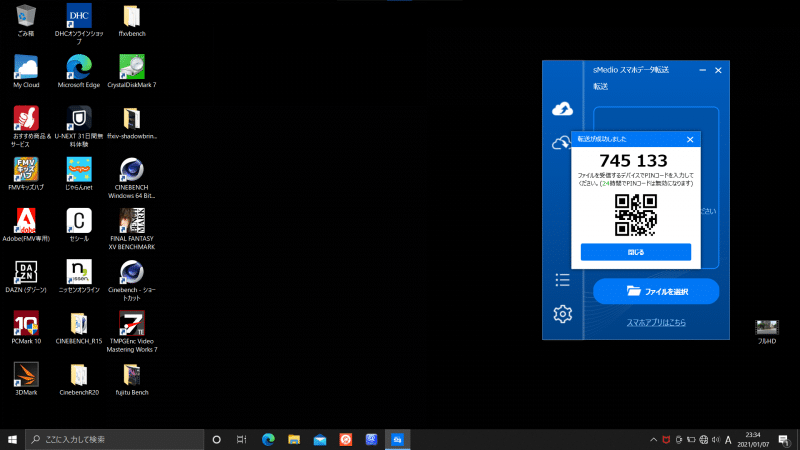
Task: Select the CINEBENCH_R15 folder icon
Action: click(79, 328)
